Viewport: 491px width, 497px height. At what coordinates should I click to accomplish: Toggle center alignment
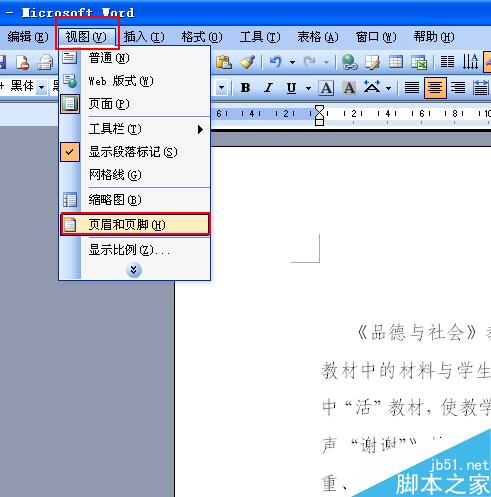[x=435, y=88]
